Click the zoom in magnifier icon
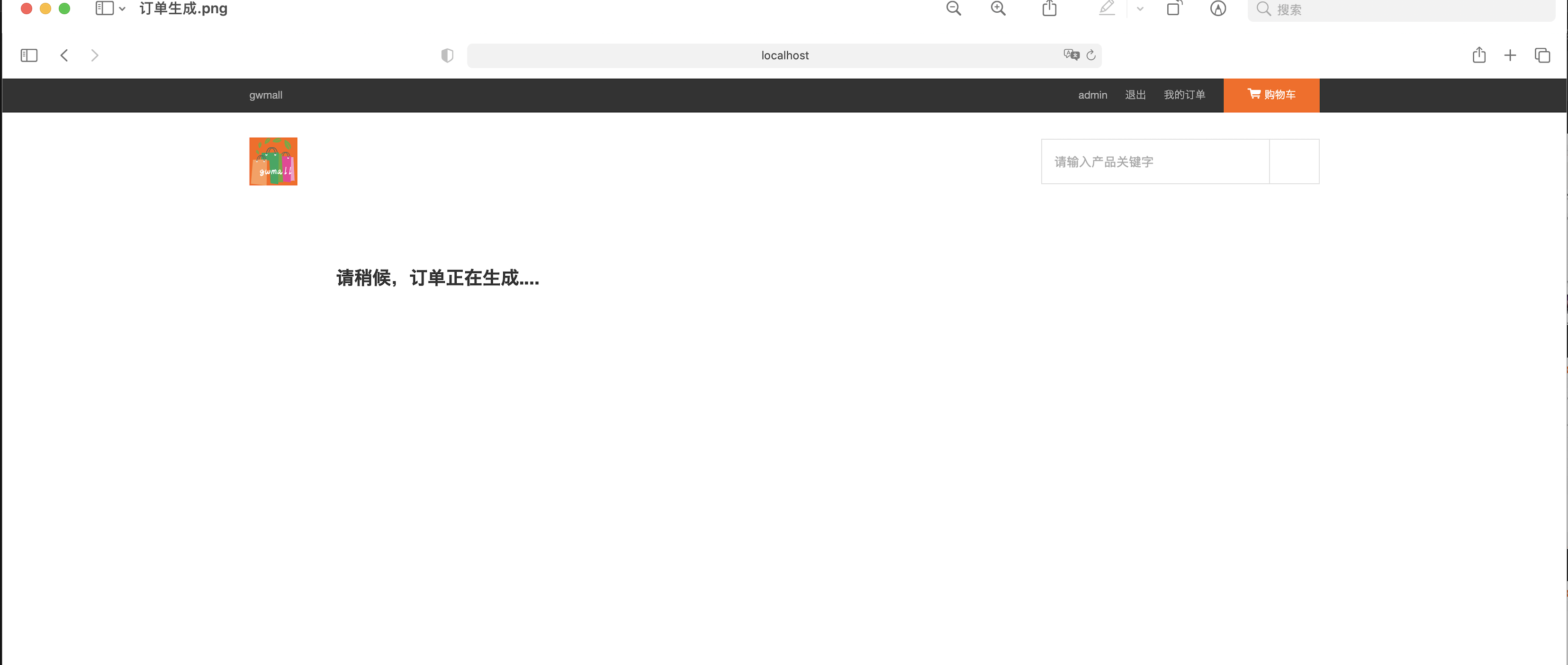The image size is (1568, 665). [x=998, y=9]
